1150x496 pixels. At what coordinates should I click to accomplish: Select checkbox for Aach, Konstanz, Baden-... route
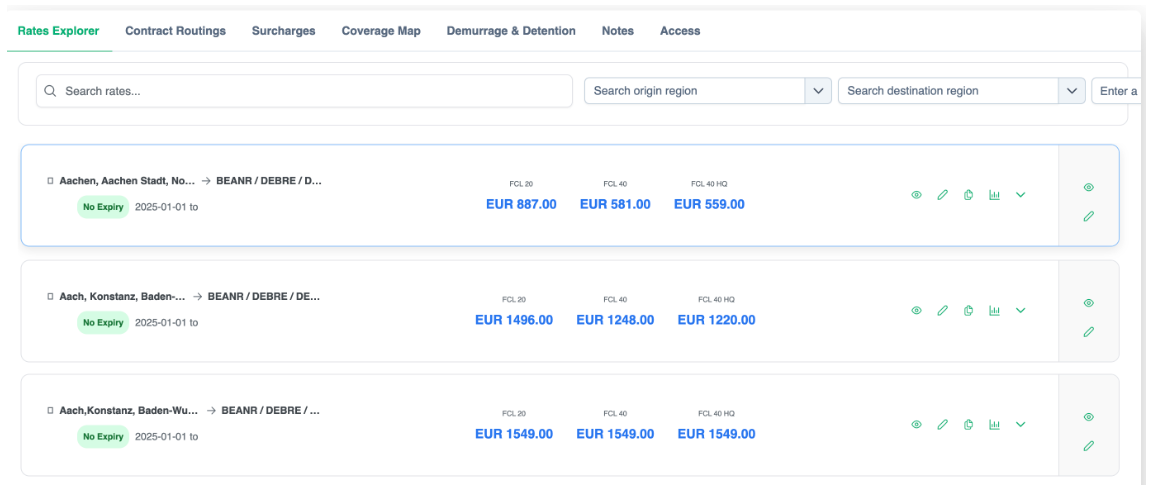50,297
